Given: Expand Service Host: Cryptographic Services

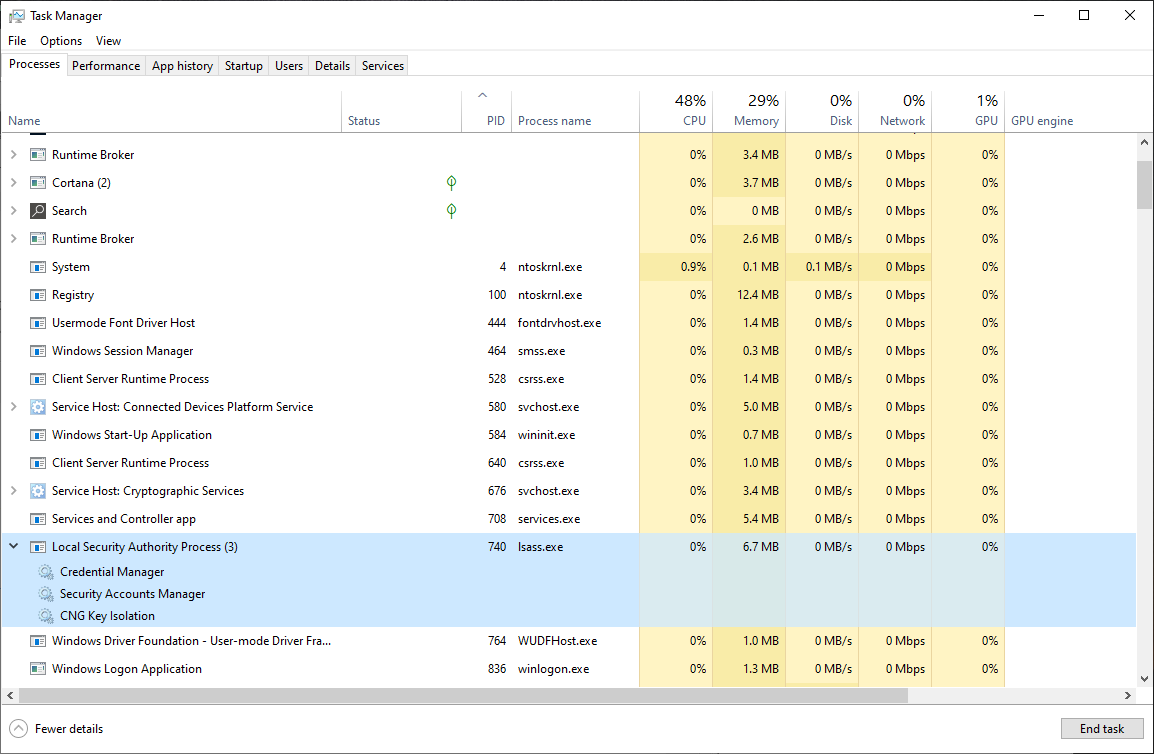Looking at the screenshot, I should click(x=13, y=490).
